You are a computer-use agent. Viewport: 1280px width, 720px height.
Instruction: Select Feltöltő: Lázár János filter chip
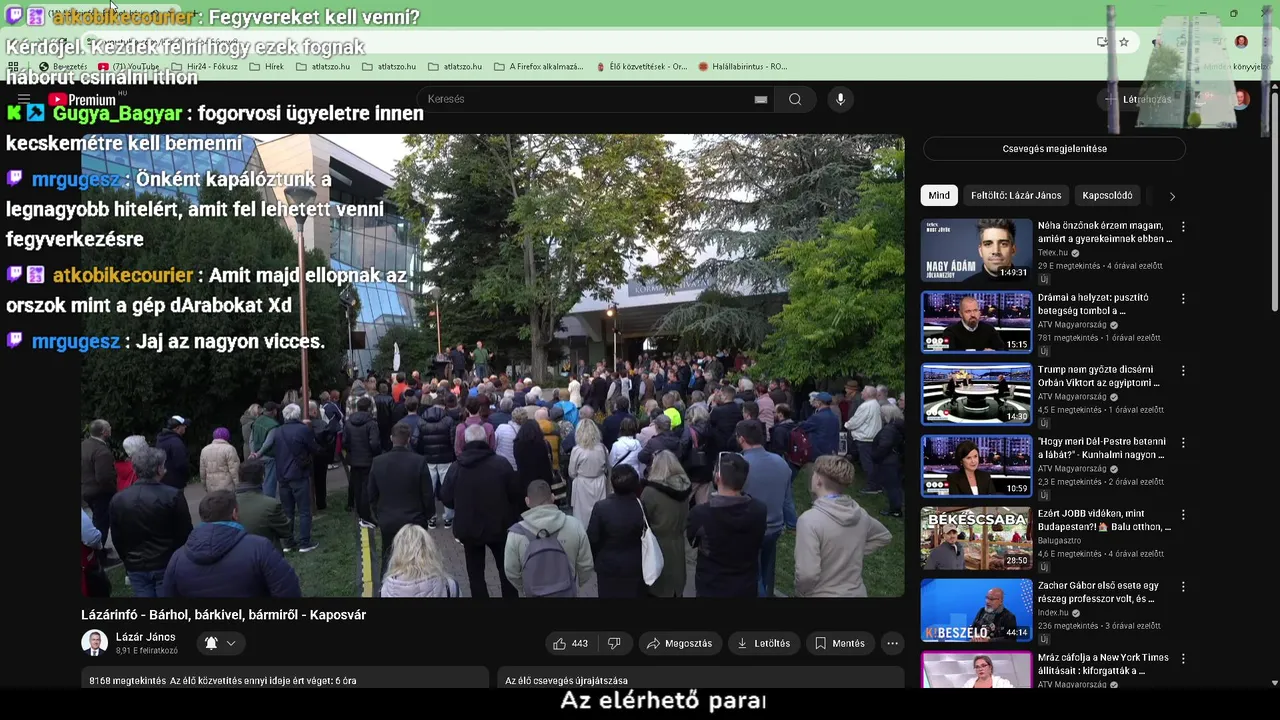tap(1016, 195)
